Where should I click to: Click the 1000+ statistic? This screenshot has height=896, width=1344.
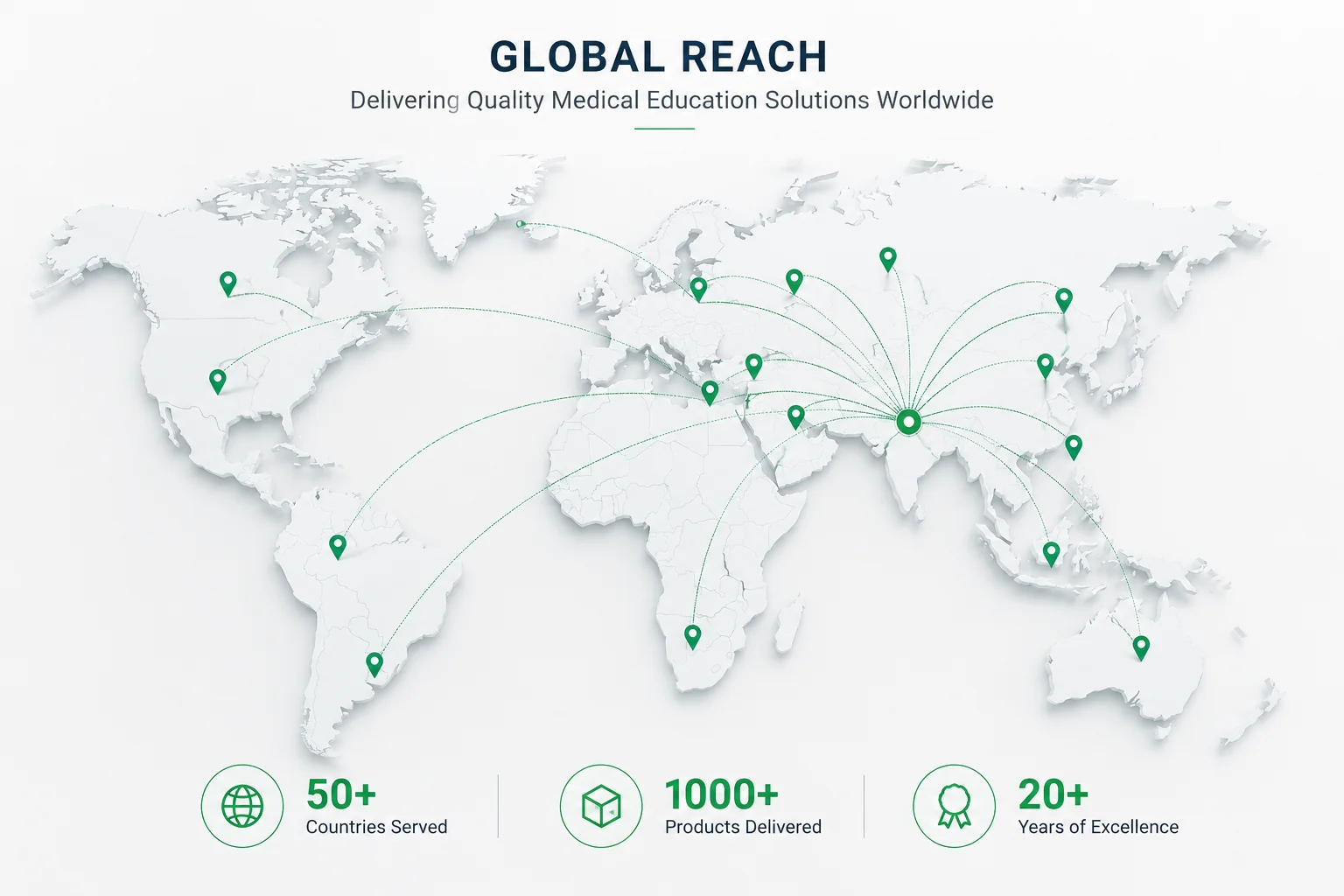pos(721,794)
